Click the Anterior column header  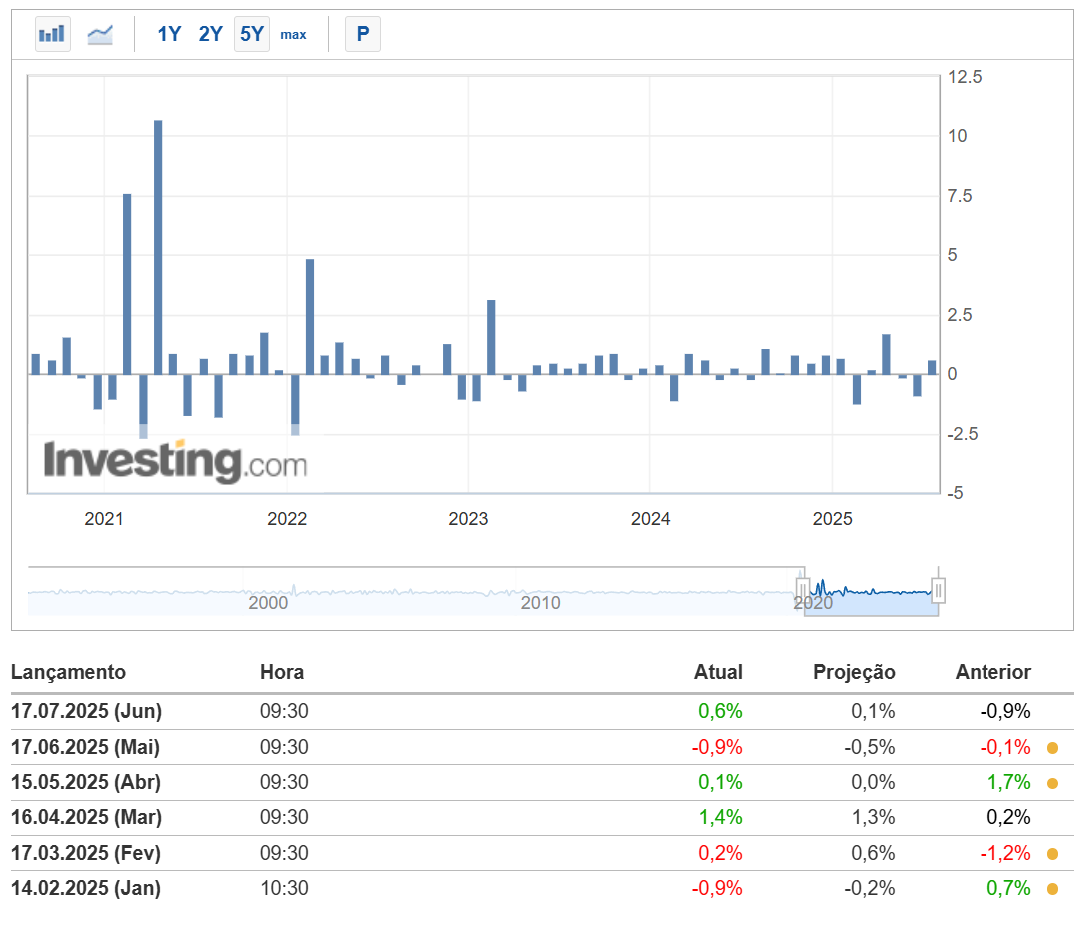point(993,672)
